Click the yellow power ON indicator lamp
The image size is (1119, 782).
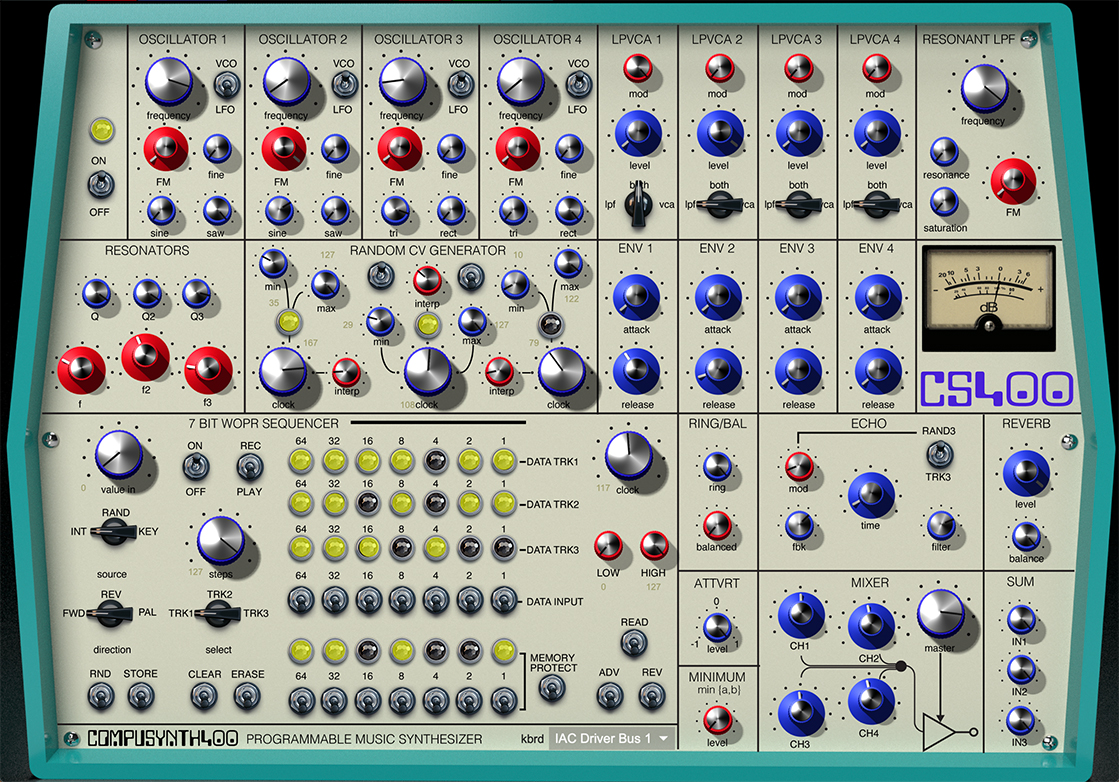[102, 131]
